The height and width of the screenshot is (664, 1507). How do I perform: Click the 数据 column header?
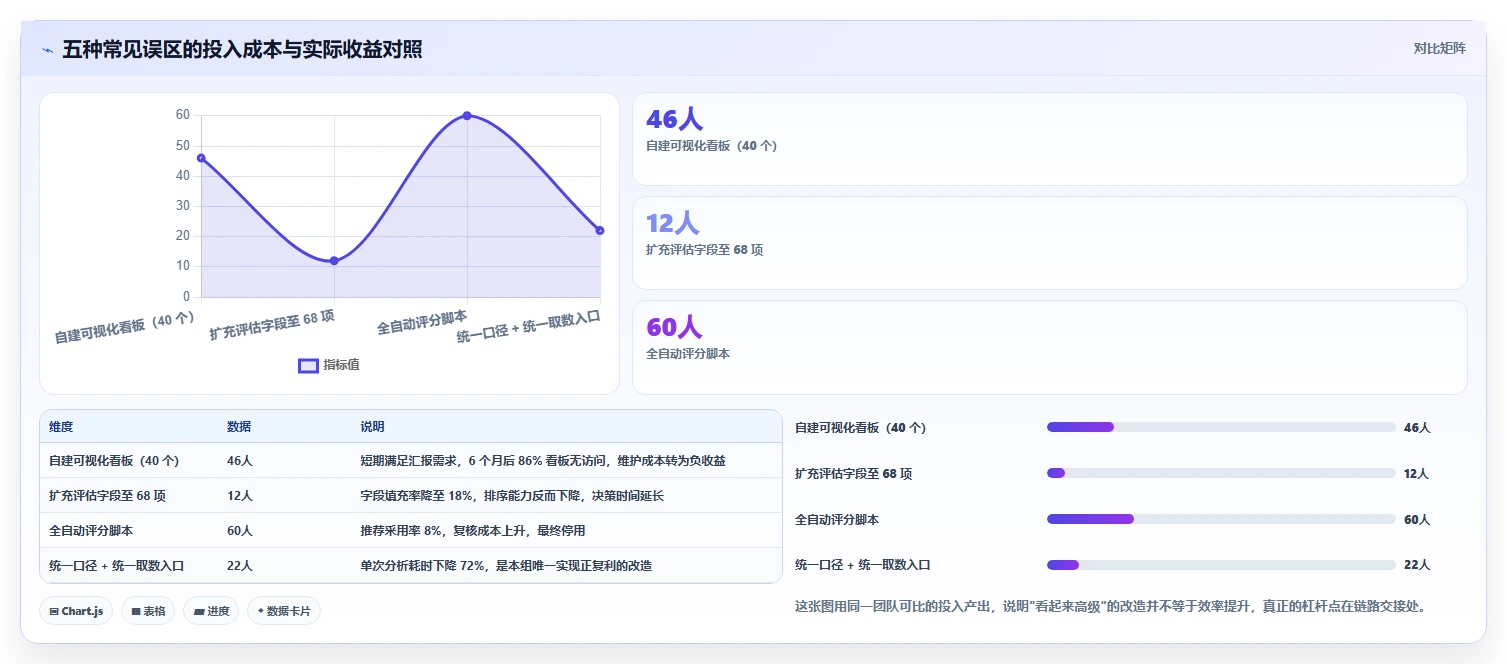tap(239, 427)
